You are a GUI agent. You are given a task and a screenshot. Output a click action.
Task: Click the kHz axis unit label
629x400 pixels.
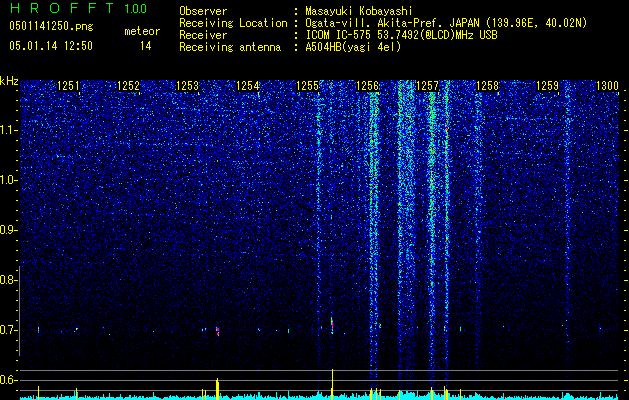[9, 81]
